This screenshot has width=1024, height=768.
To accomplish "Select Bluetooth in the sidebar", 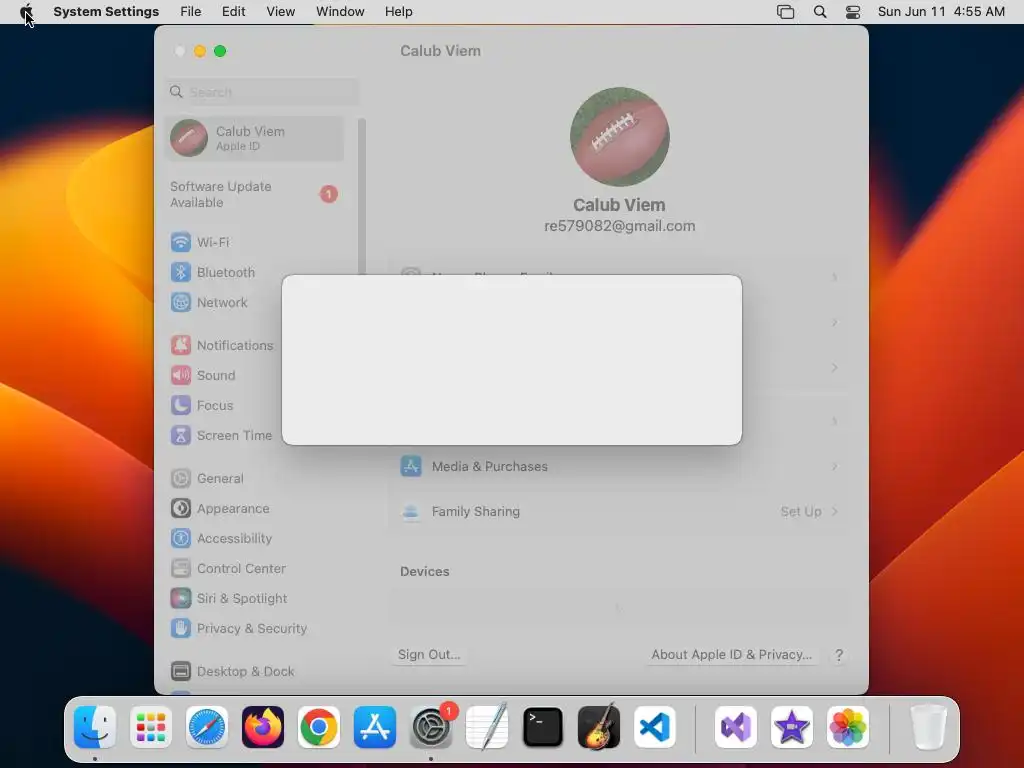I will click(x=255, y=272).
